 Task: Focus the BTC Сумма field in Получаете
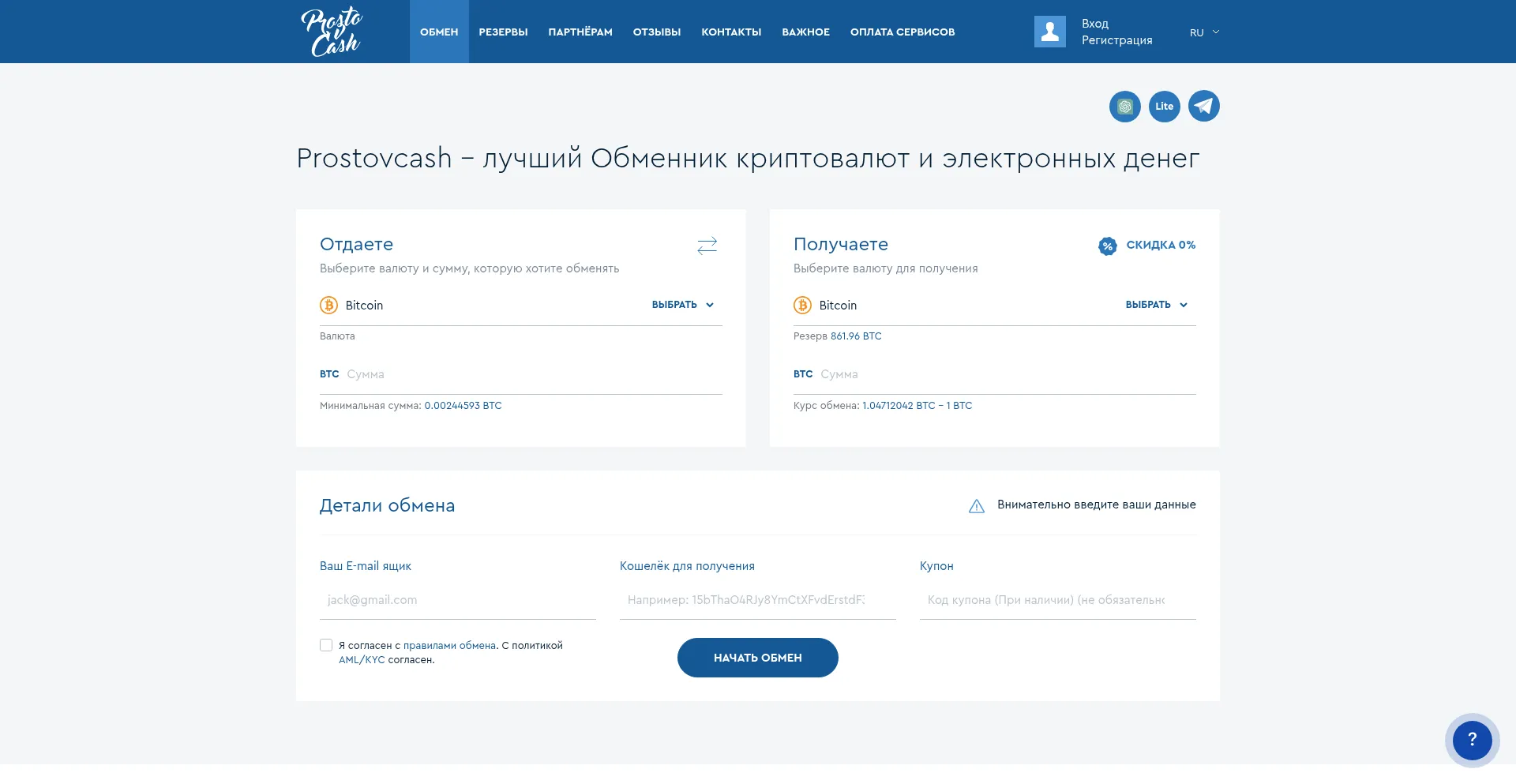coord(995,374)
